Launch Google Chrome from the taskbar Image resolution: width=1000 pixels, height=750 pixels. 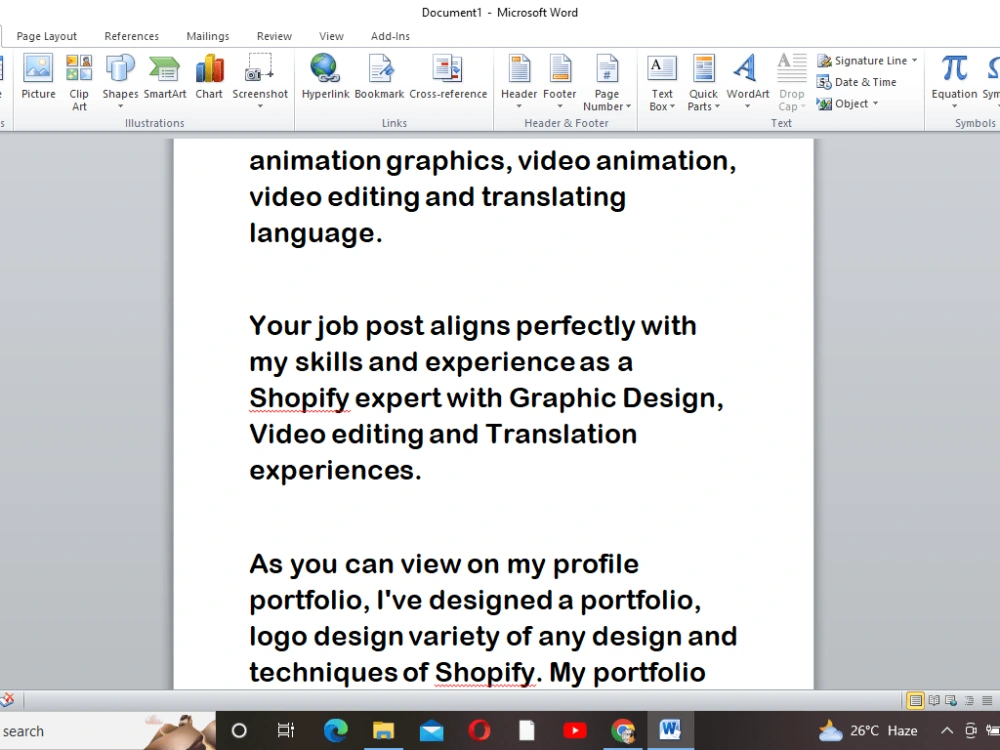(622, 731)
